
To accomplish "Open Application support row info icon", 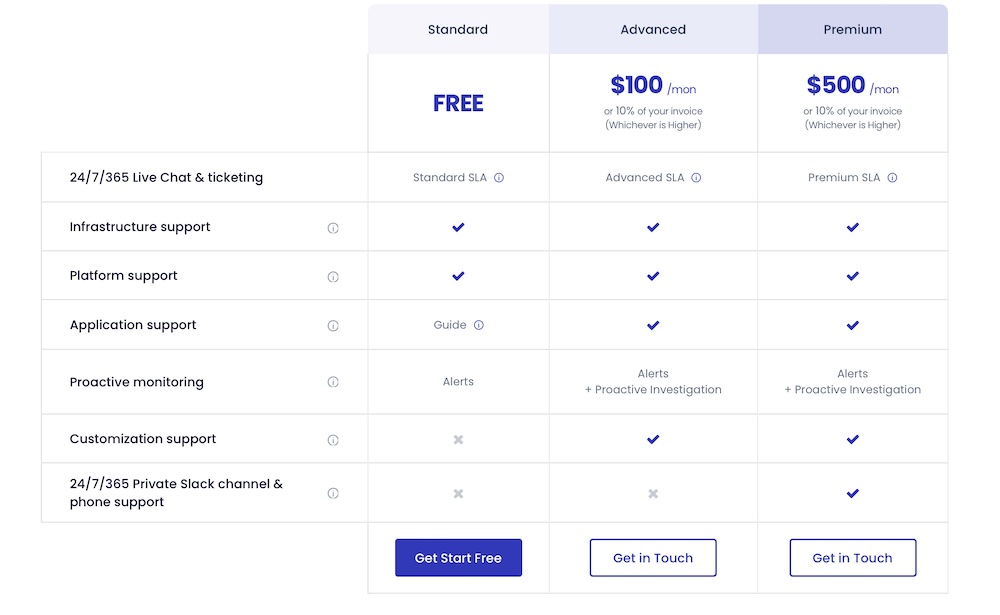I will [333, 326].
